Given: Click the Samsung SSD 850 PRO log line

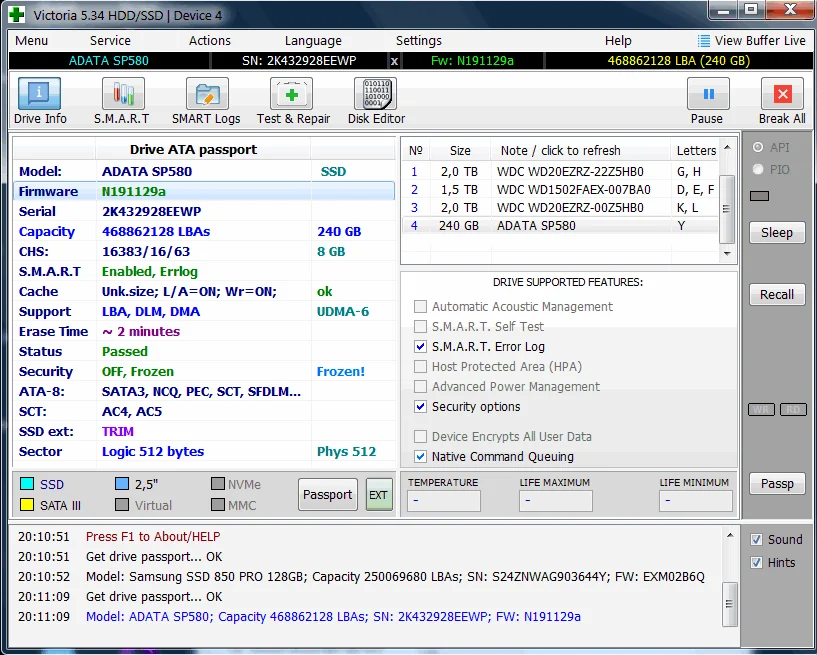Looking at the screenshot, I should coord(395,577).
